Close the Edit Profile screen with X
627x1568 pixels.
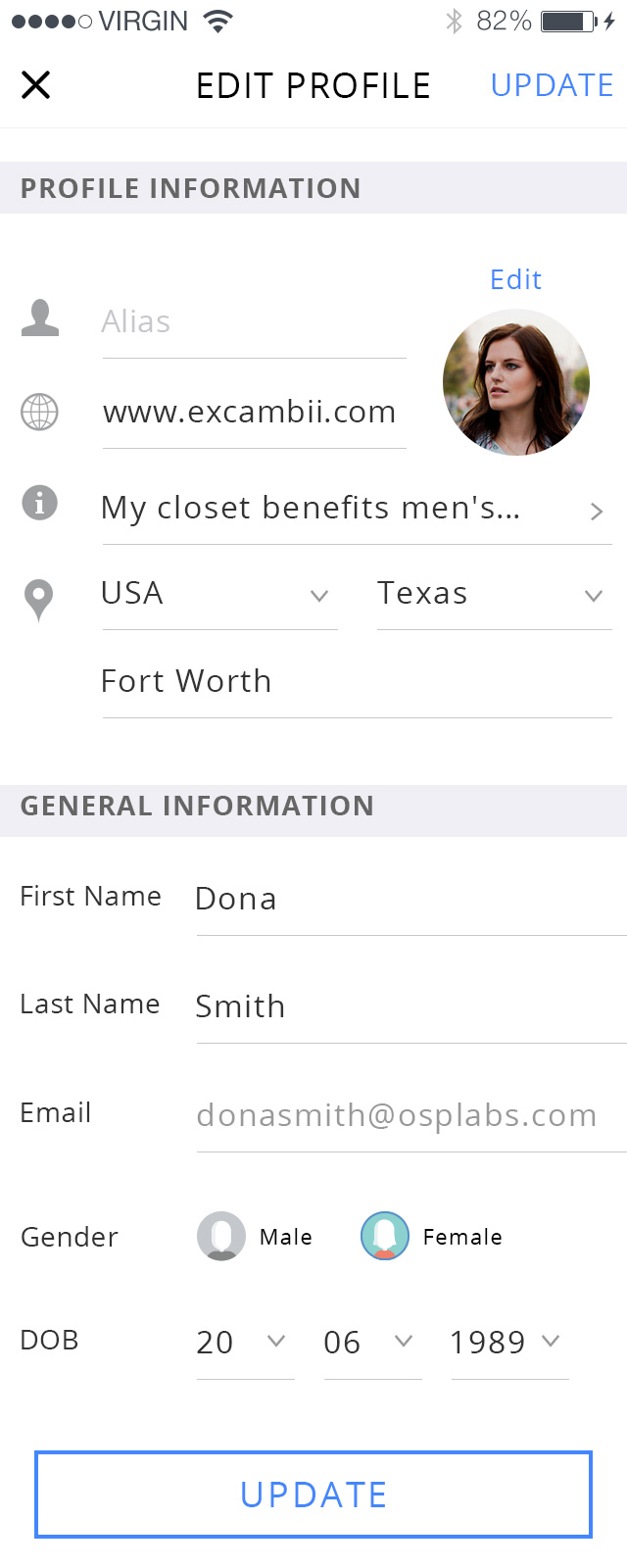[36, 85]
